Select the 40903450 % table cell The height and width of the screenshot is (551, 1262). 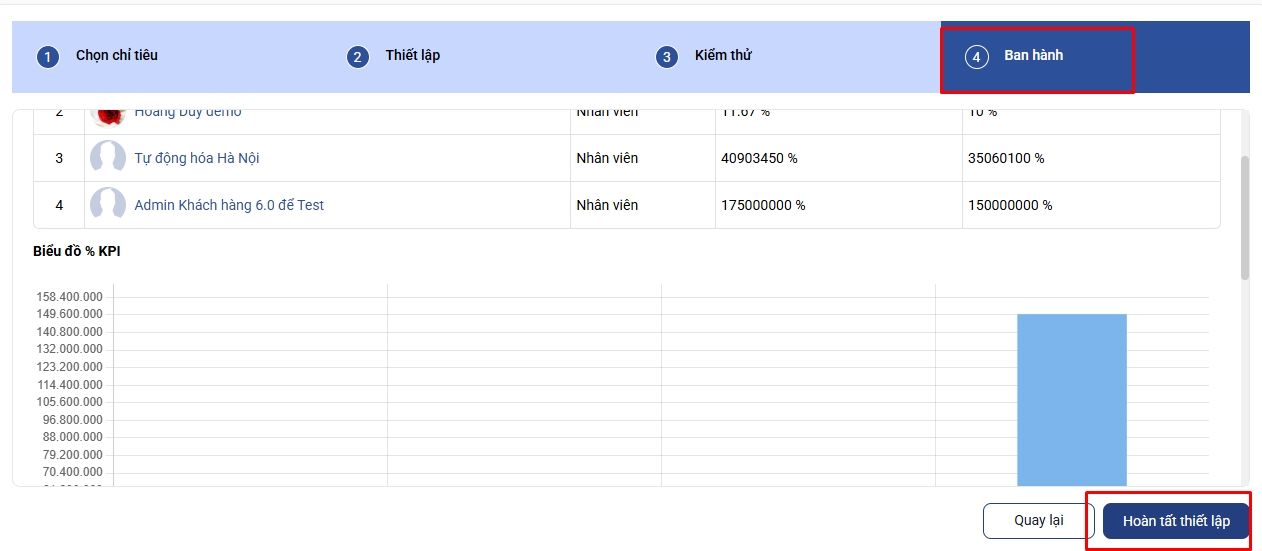point(759,158)
